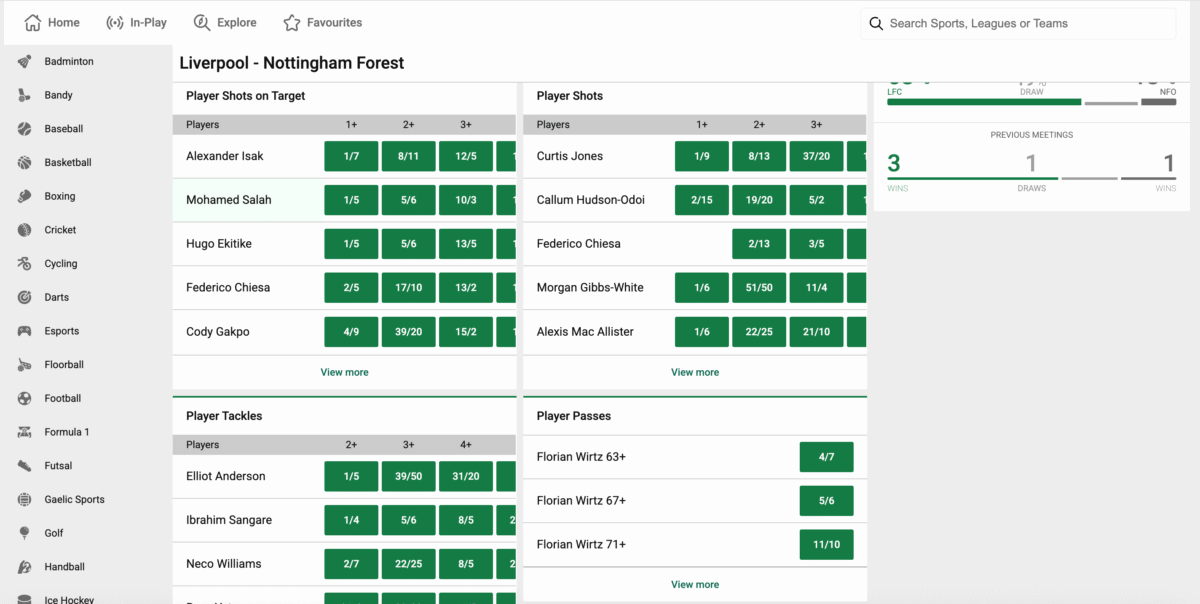Screen dimensions: 1200x604
Task: Click the search magnifier icon
Action: coord(876,24)
